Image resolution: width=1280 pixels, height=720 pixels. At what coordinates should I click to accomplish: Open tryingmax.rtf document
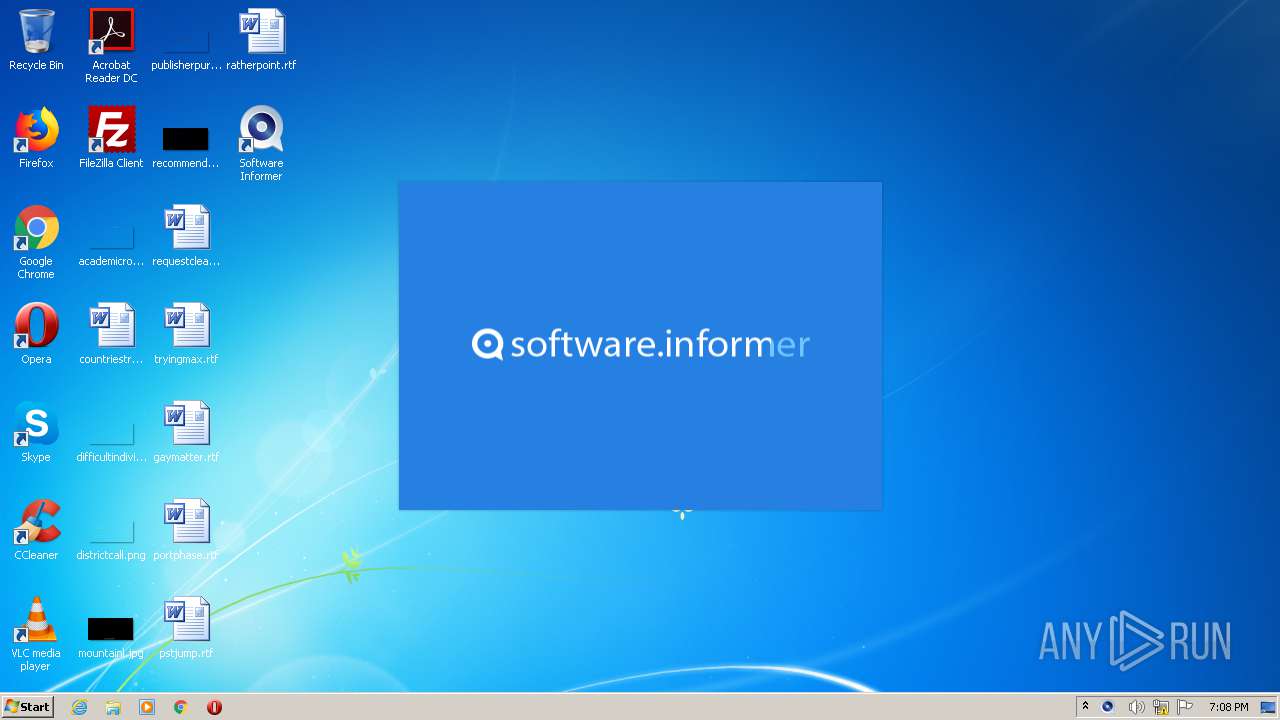click(186, 334)
